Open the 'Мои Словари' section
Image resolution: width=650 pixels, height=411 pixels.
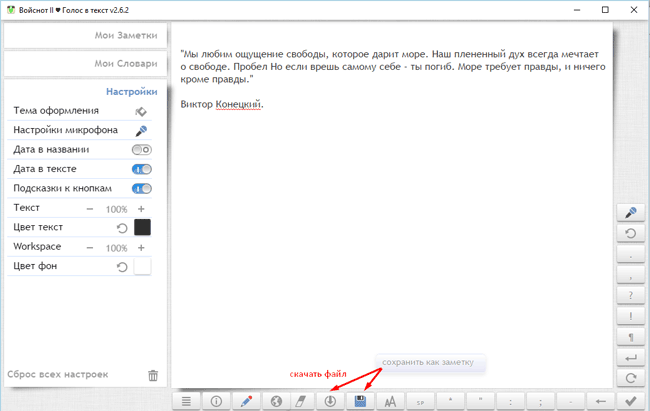(x=85, y=63)
